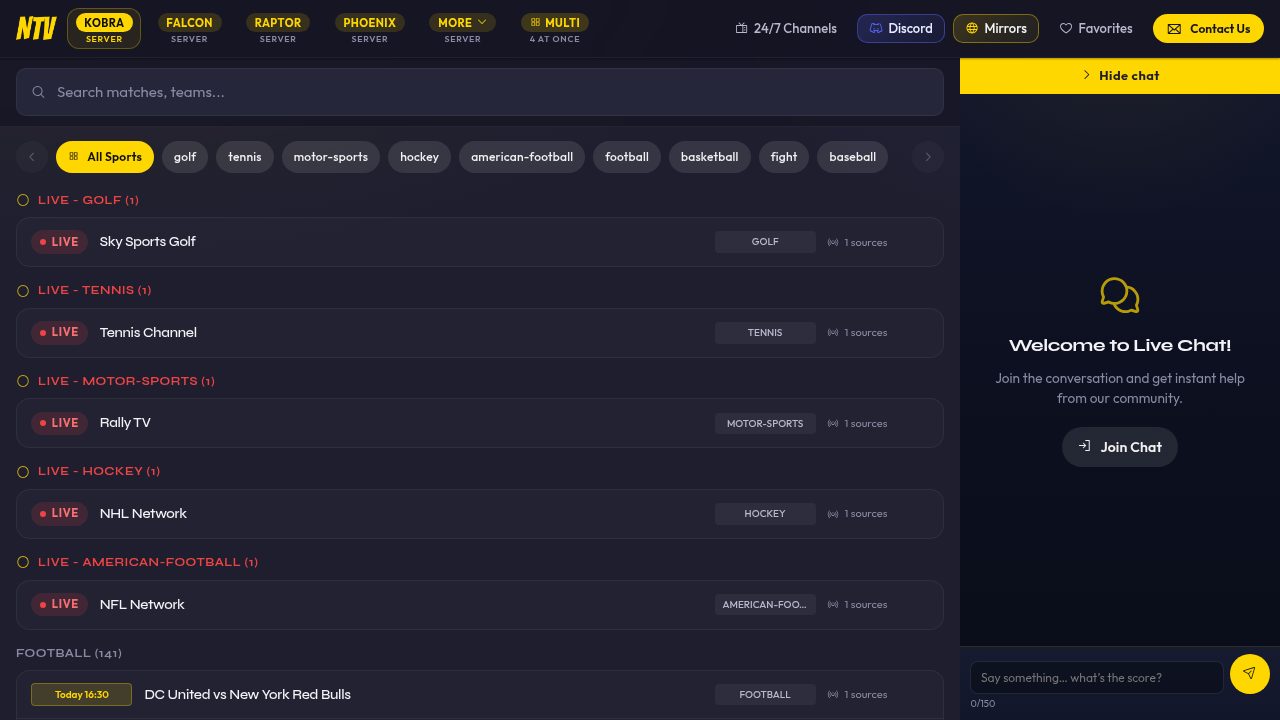Click the chat message input box
1280x720 pixels.
[1097, 678]
